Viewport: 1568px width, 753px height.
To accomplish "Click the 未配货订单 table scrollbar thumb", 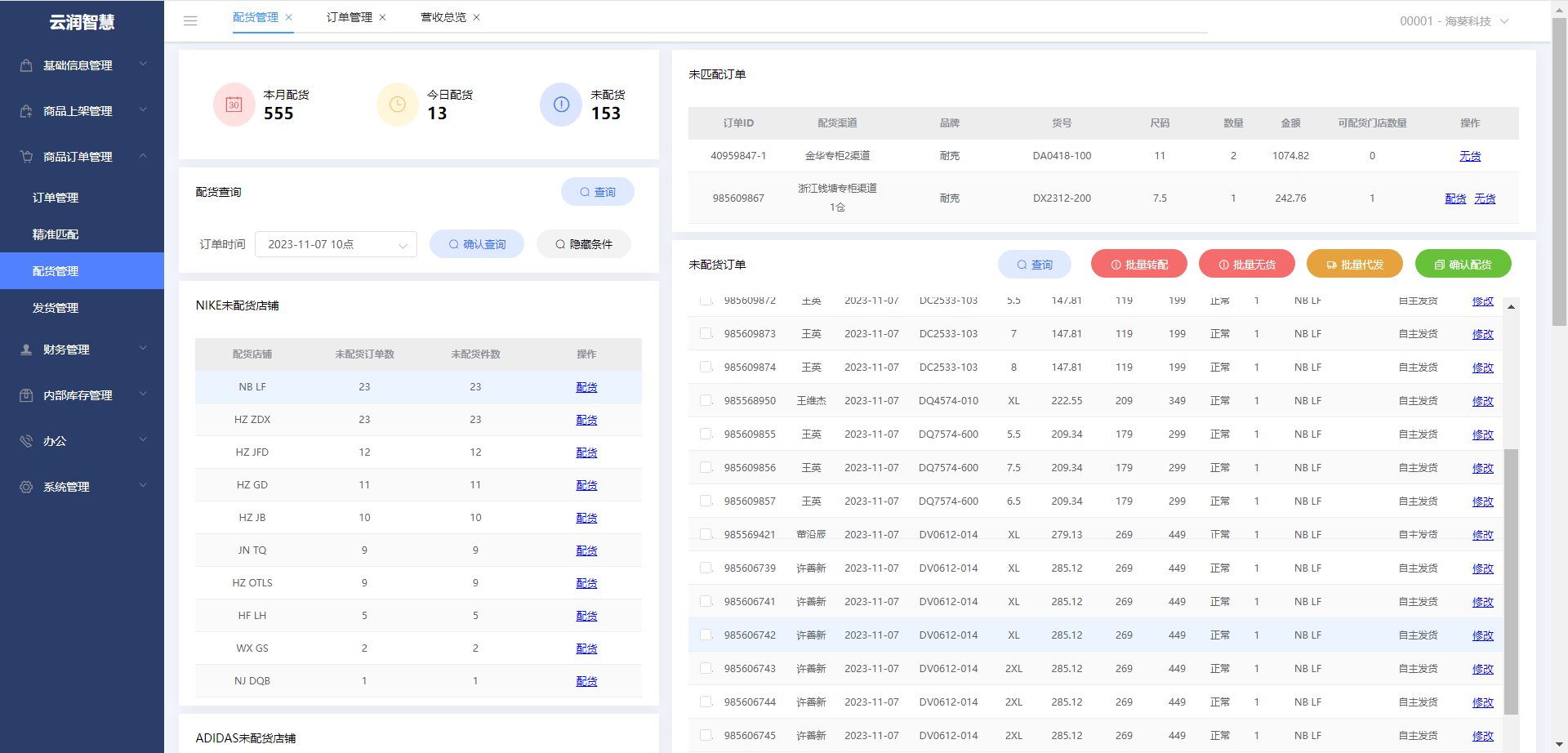I will [1512, 581].
